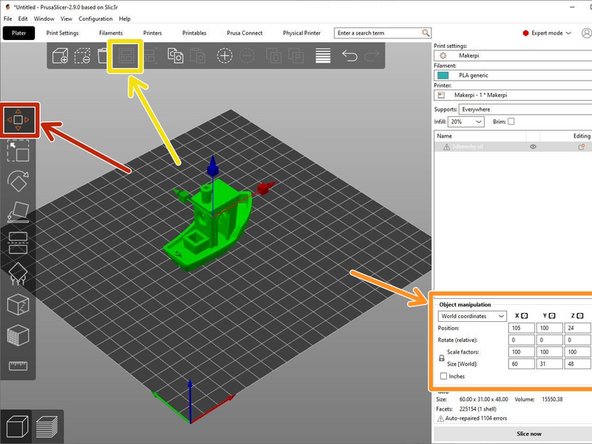
Task: Select the Cut tool
Action: point(18,243)
